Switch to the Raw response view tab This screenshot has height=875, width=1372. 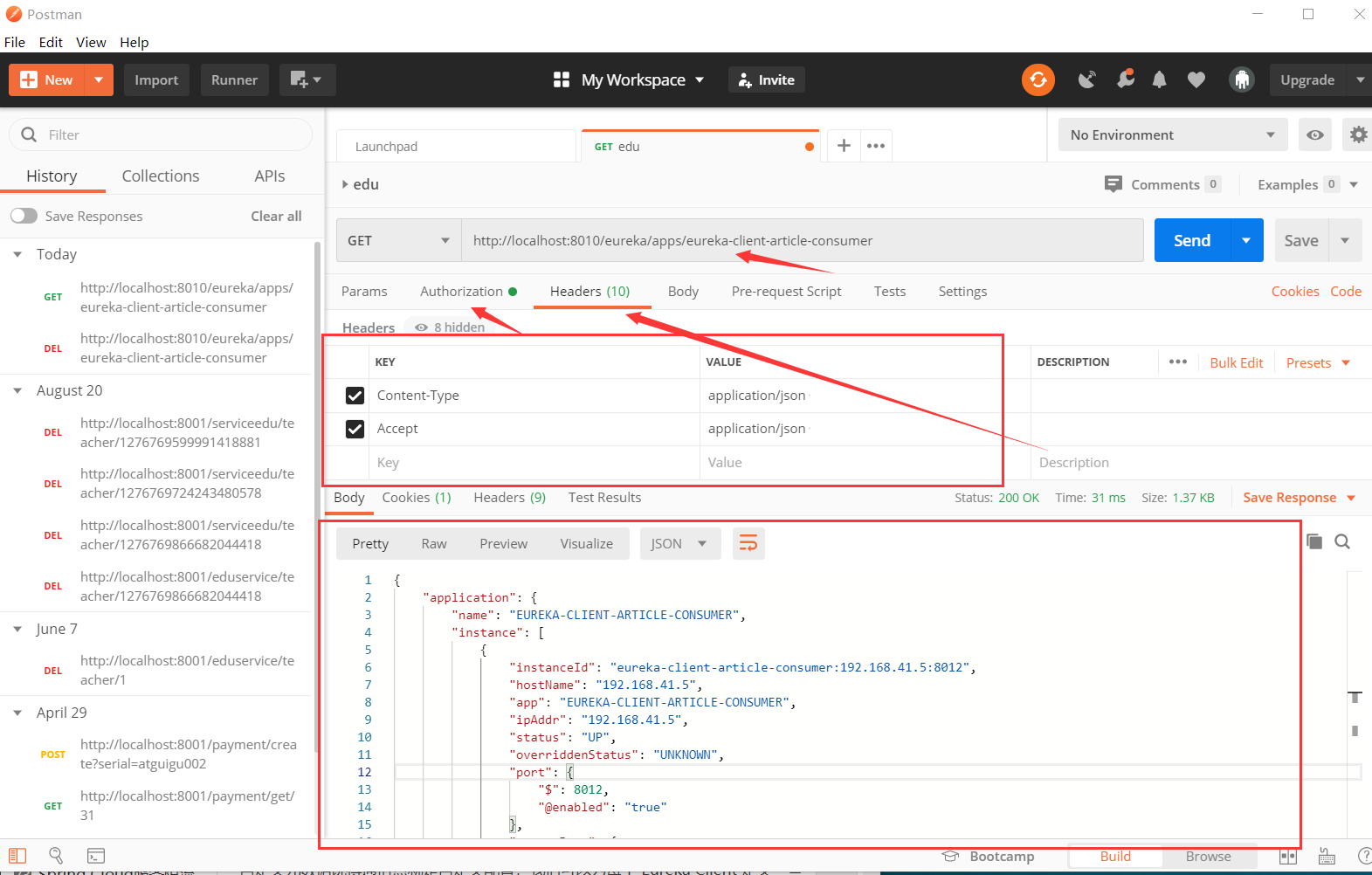click(x=434, y=543)
